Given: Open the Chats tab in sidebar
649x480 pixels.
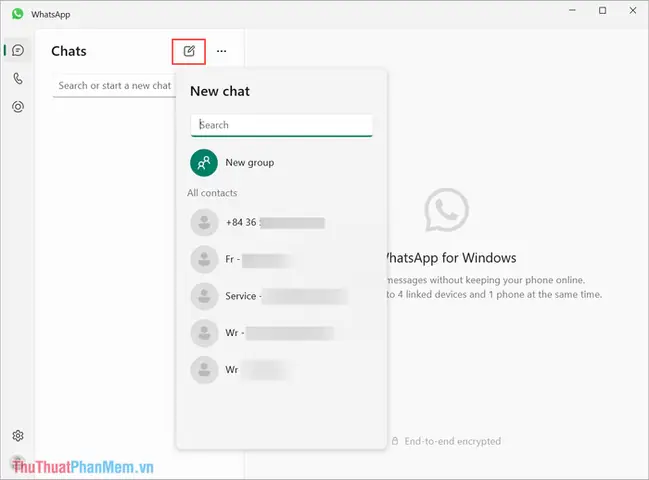Looking at the screenshot, I should point(18,50).
